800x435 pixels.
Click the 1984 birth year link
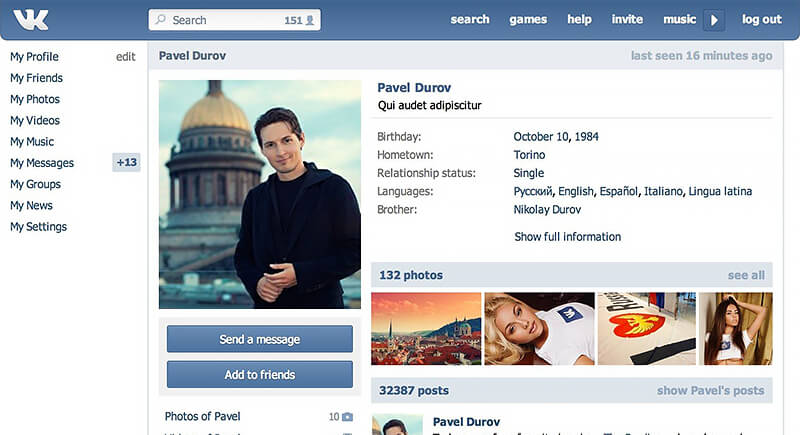[x=586, y=137]
